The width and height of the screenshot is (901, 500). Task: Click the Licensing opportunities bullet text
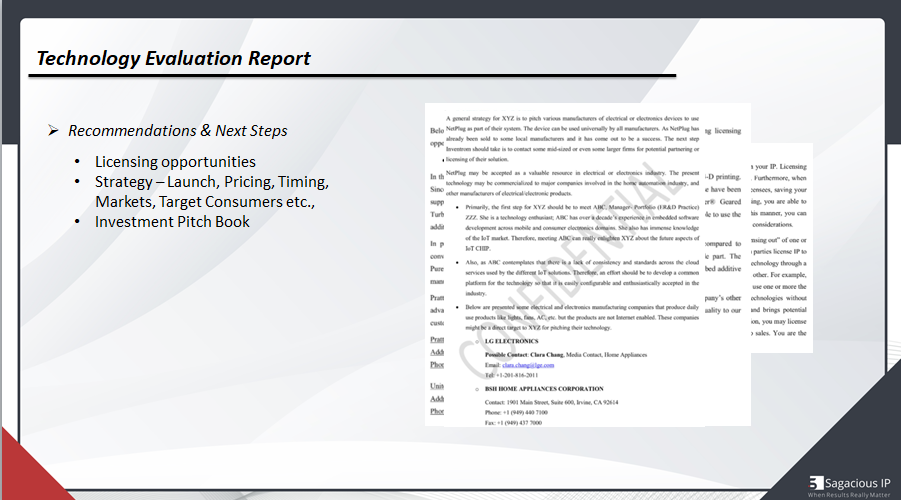click(x=175, y=162)
